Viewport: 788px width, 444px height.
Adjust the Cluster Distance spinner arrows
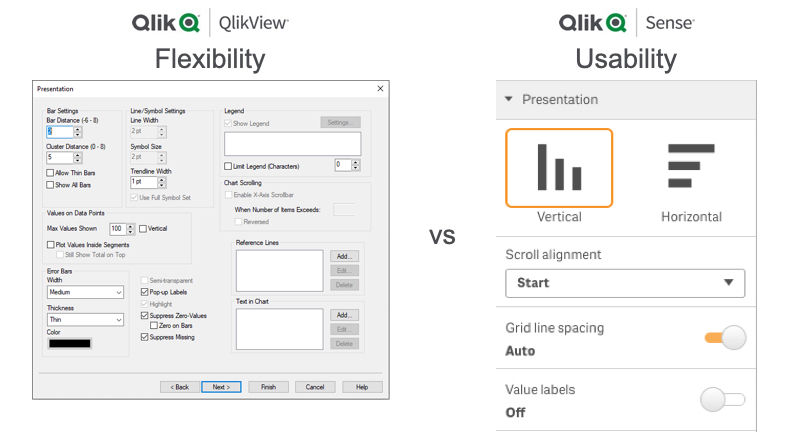(77, 157)
